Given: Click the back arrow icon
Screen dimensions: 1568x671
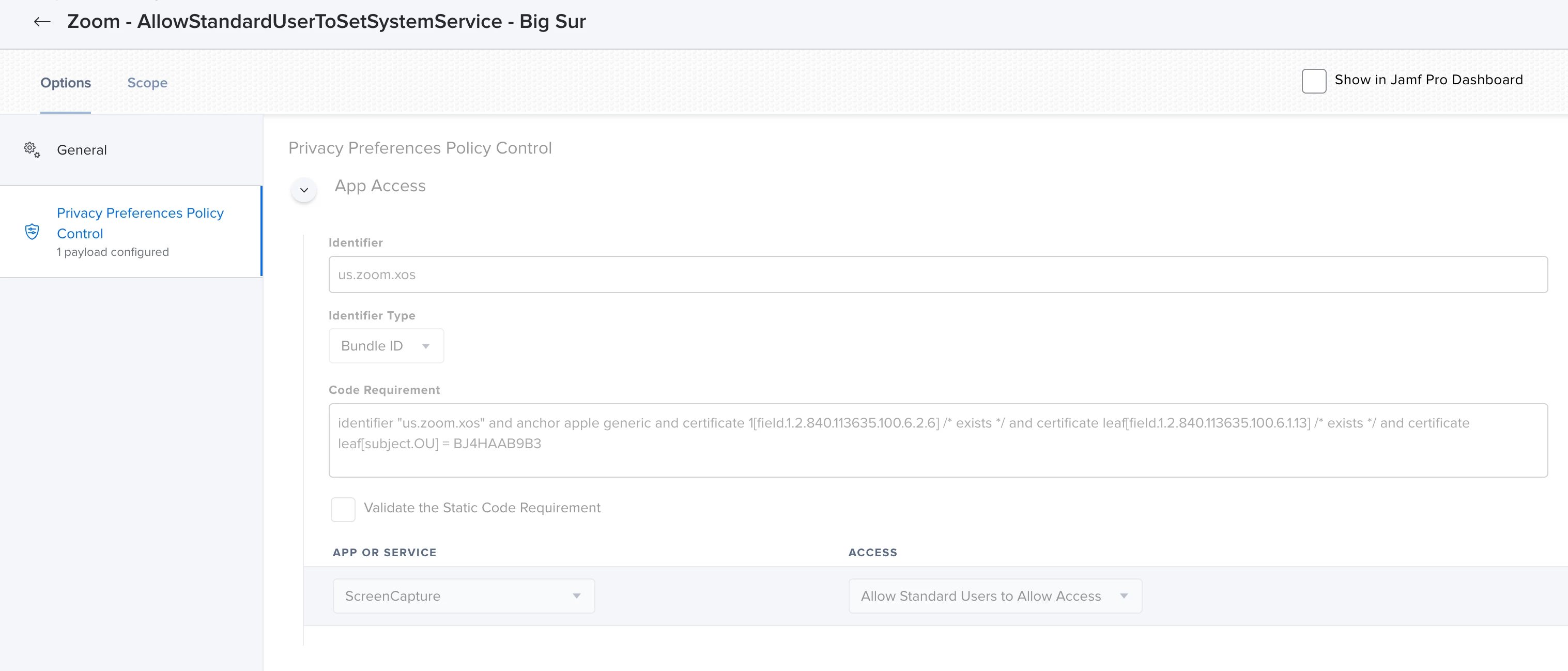Looking at the screenshot, I should [x=42, y=22].
